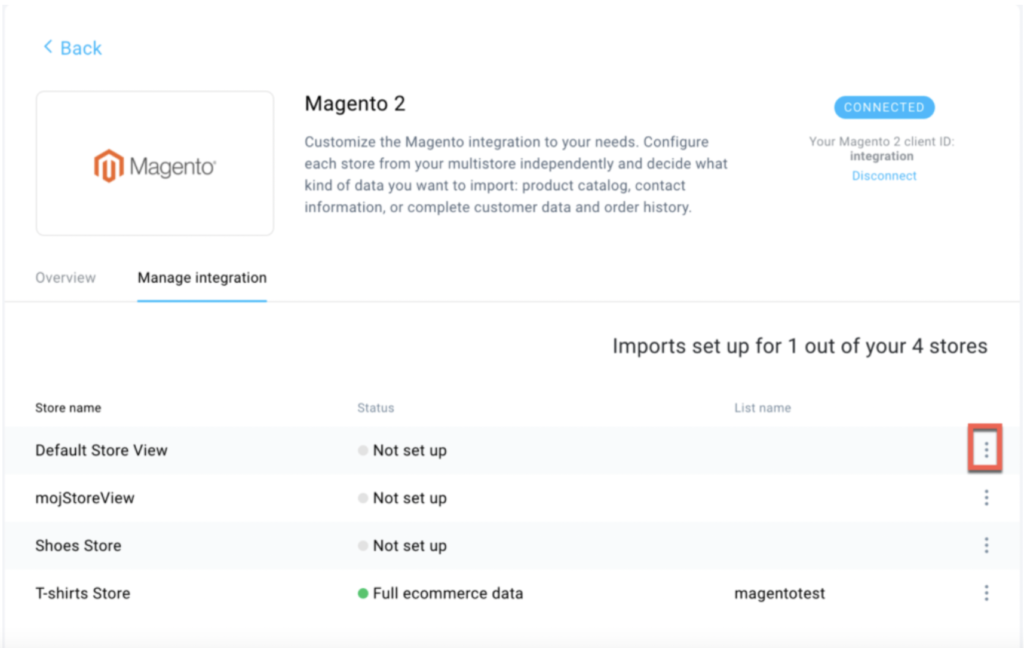Click the Default Store View row name
Screen dimensions: 1024x648
coord(101,450)
